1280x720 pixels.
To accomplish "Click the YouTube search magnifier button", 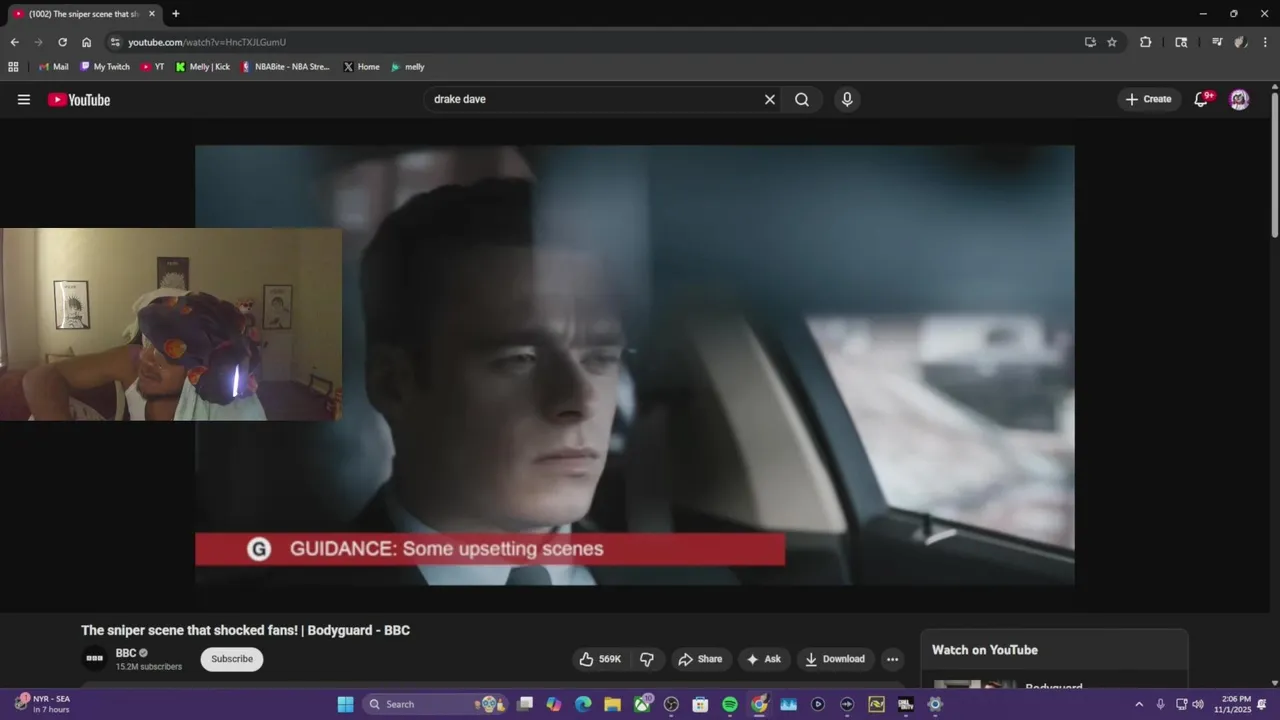I will click(802, 99).
